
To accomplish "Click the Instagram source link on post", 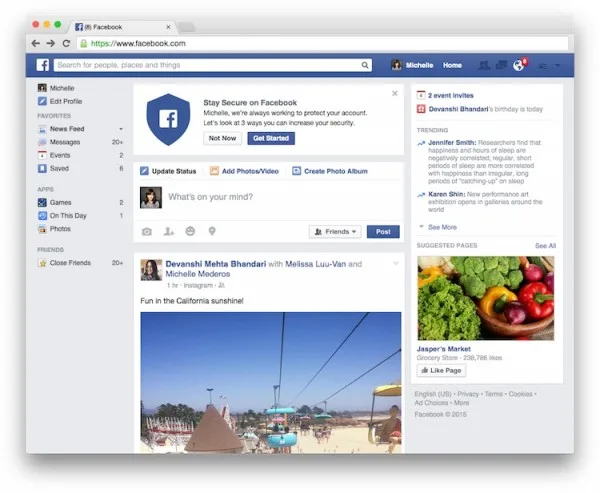I will point(198,286).
